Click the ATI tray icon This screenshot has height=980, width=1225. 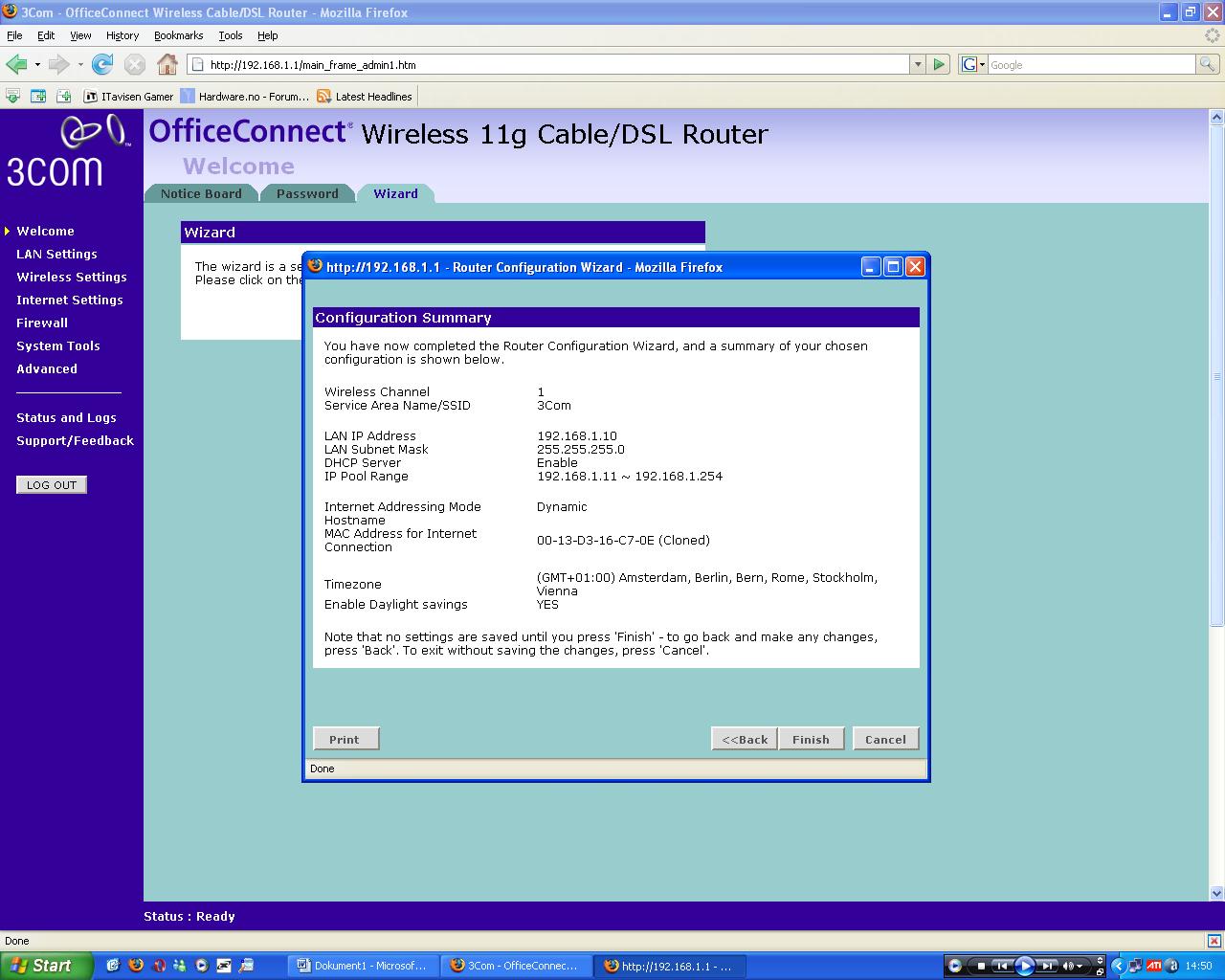coord(1154,966)
